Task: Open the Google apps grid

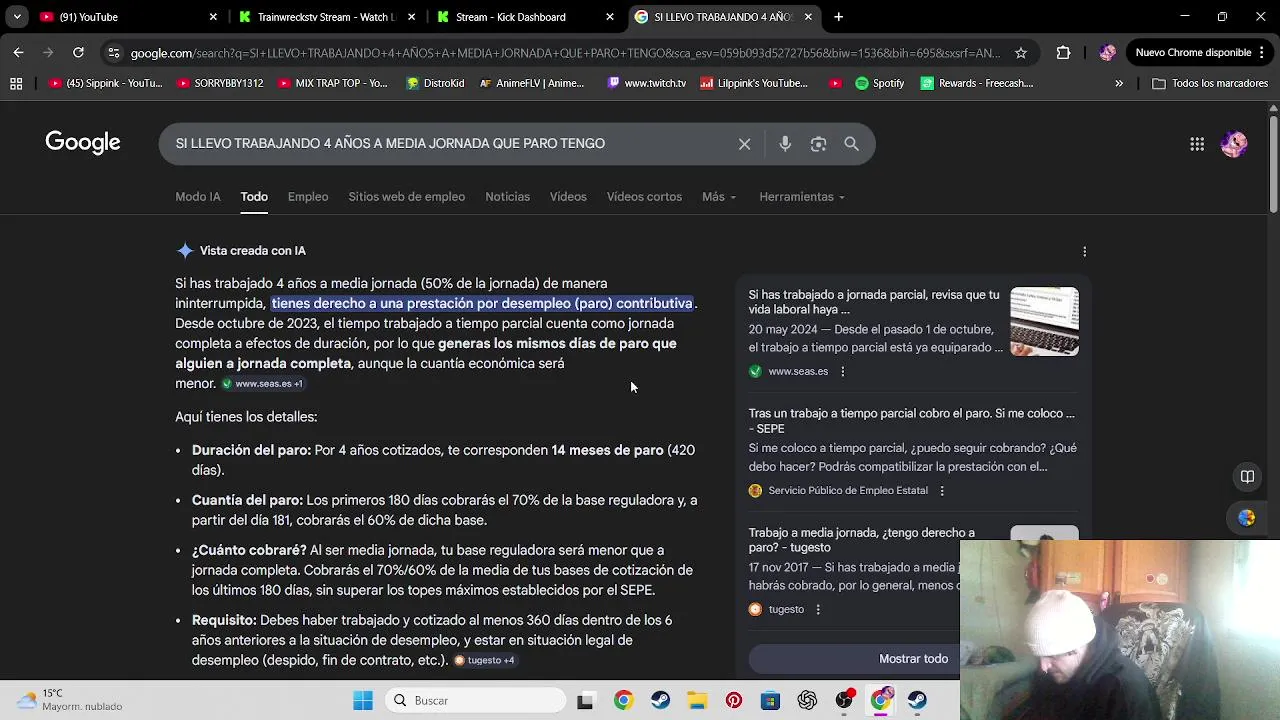Action: coord(1197,144)
